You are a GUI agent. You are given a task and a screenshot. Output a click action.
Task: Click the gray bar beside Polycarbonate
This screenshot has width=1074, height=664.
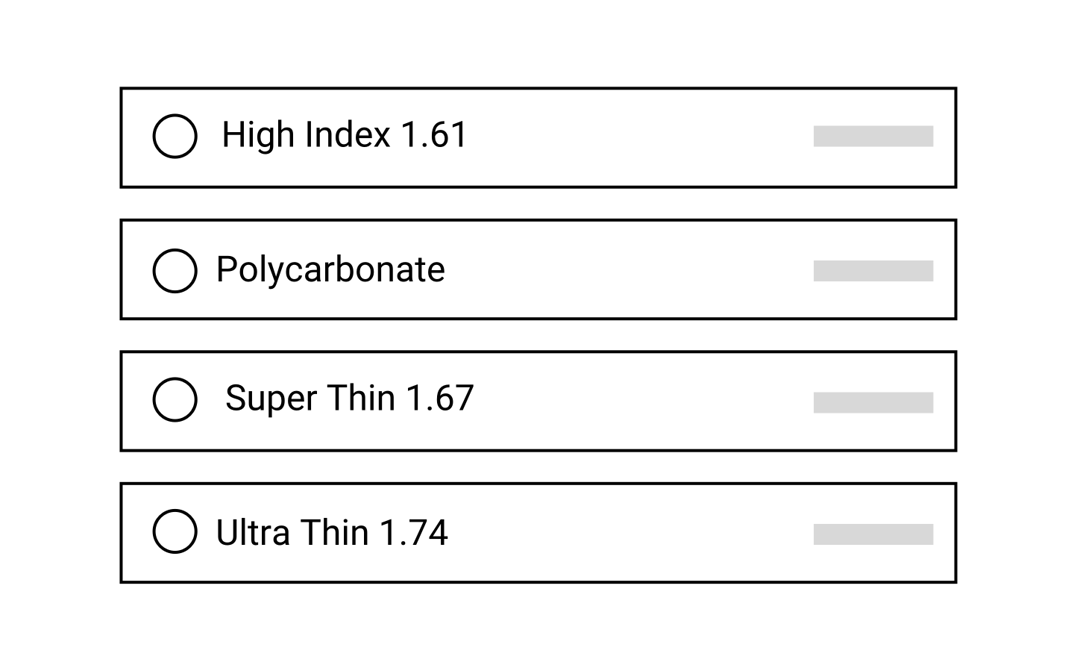click(872, 269)
